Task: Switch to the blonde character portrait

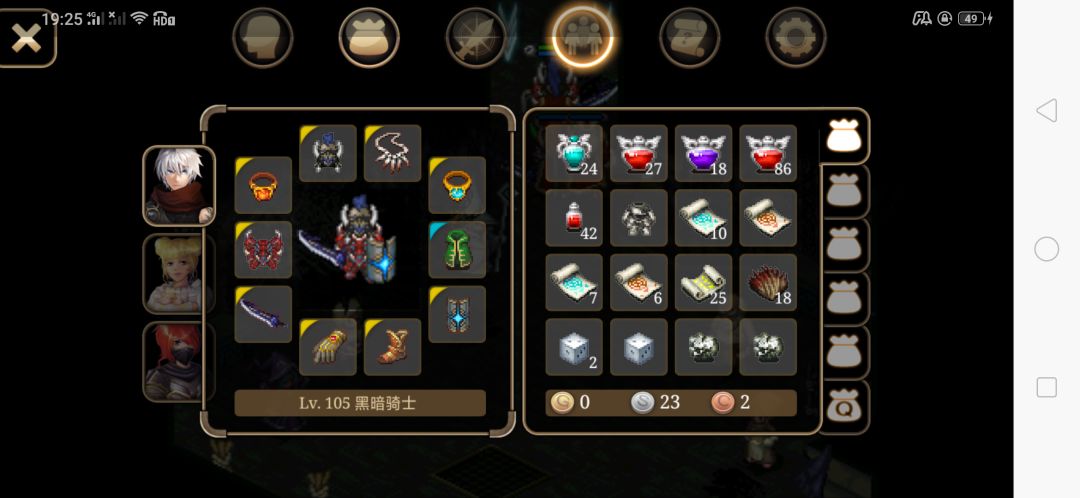Action: point(178,274)
